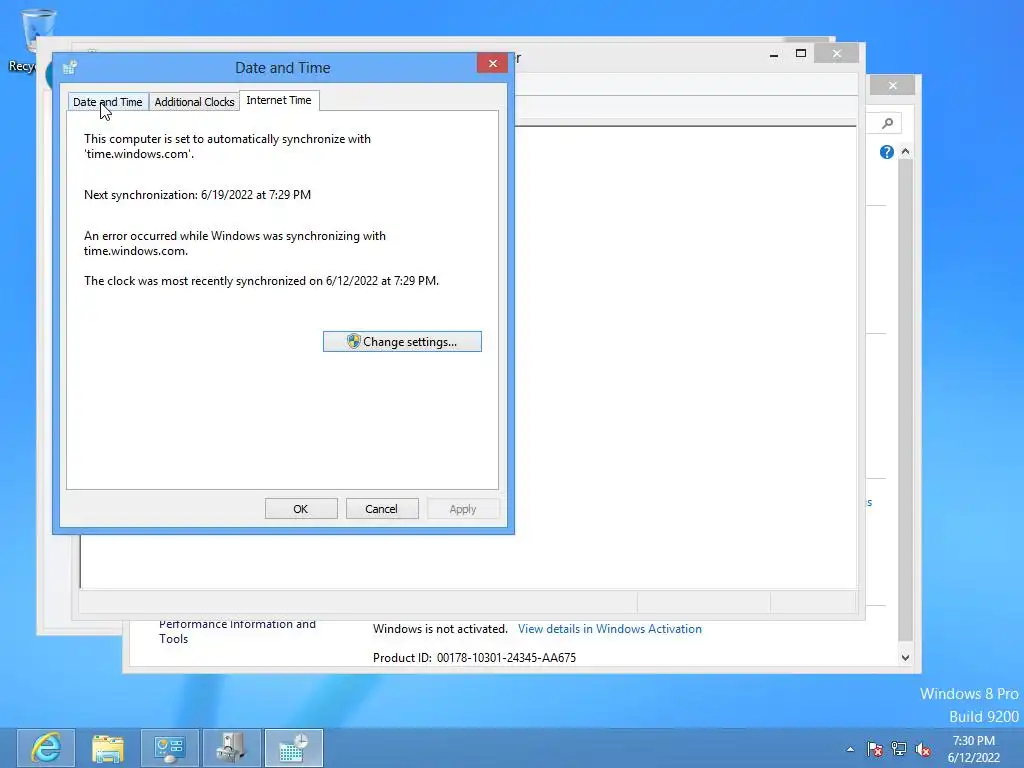1024x768 pixels.
Task: Open Control Panel taskbar icon
Action: [170, 748]
